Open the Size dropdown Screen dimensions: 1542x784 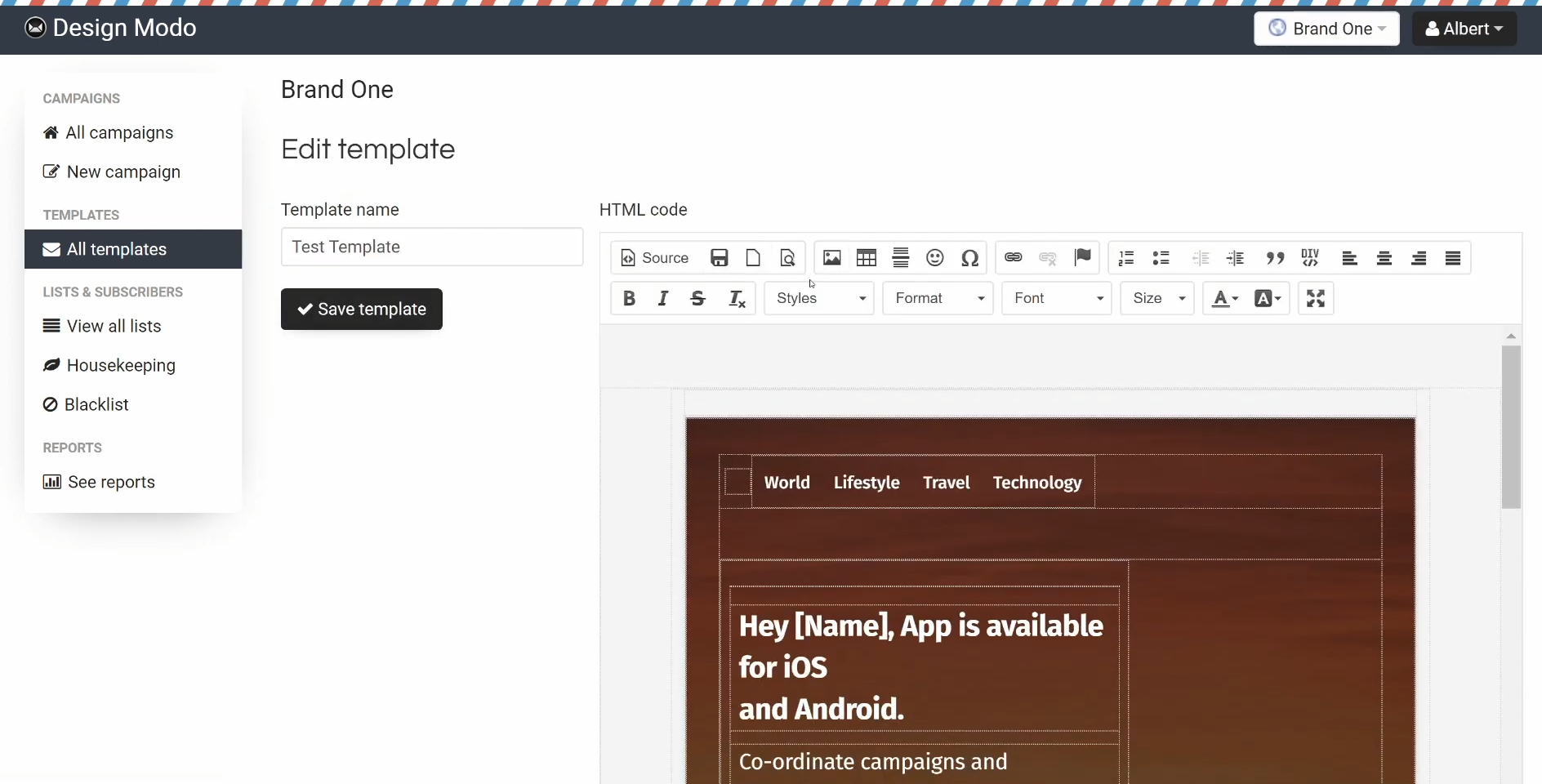1157,298
